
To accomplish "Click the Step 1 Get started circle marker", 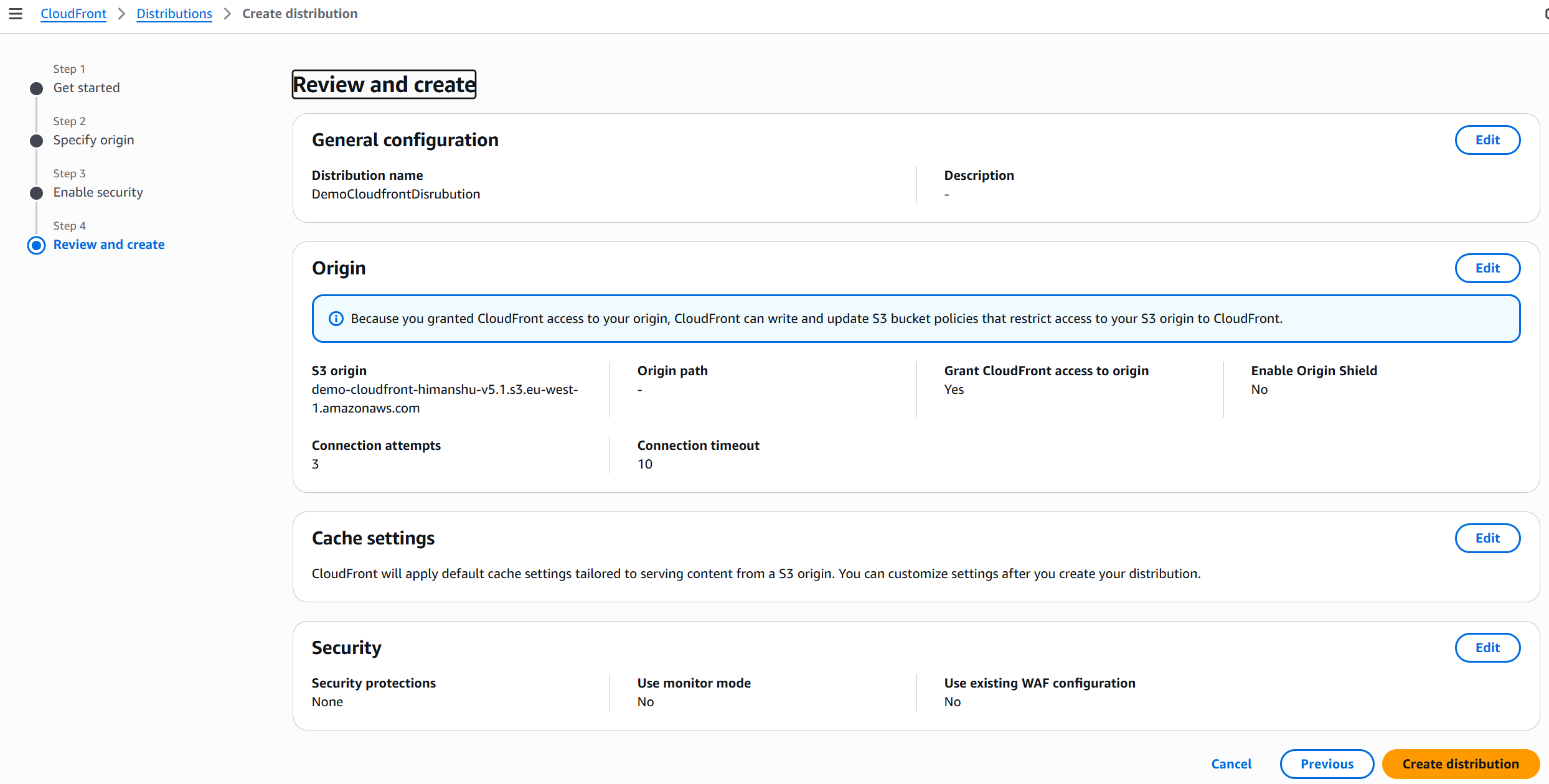I will tap(37, 88).
